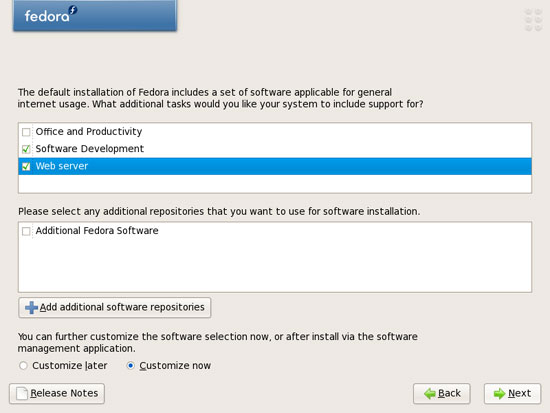
Task: Click the green left arrow on Back
Action: tap(429, 394)
